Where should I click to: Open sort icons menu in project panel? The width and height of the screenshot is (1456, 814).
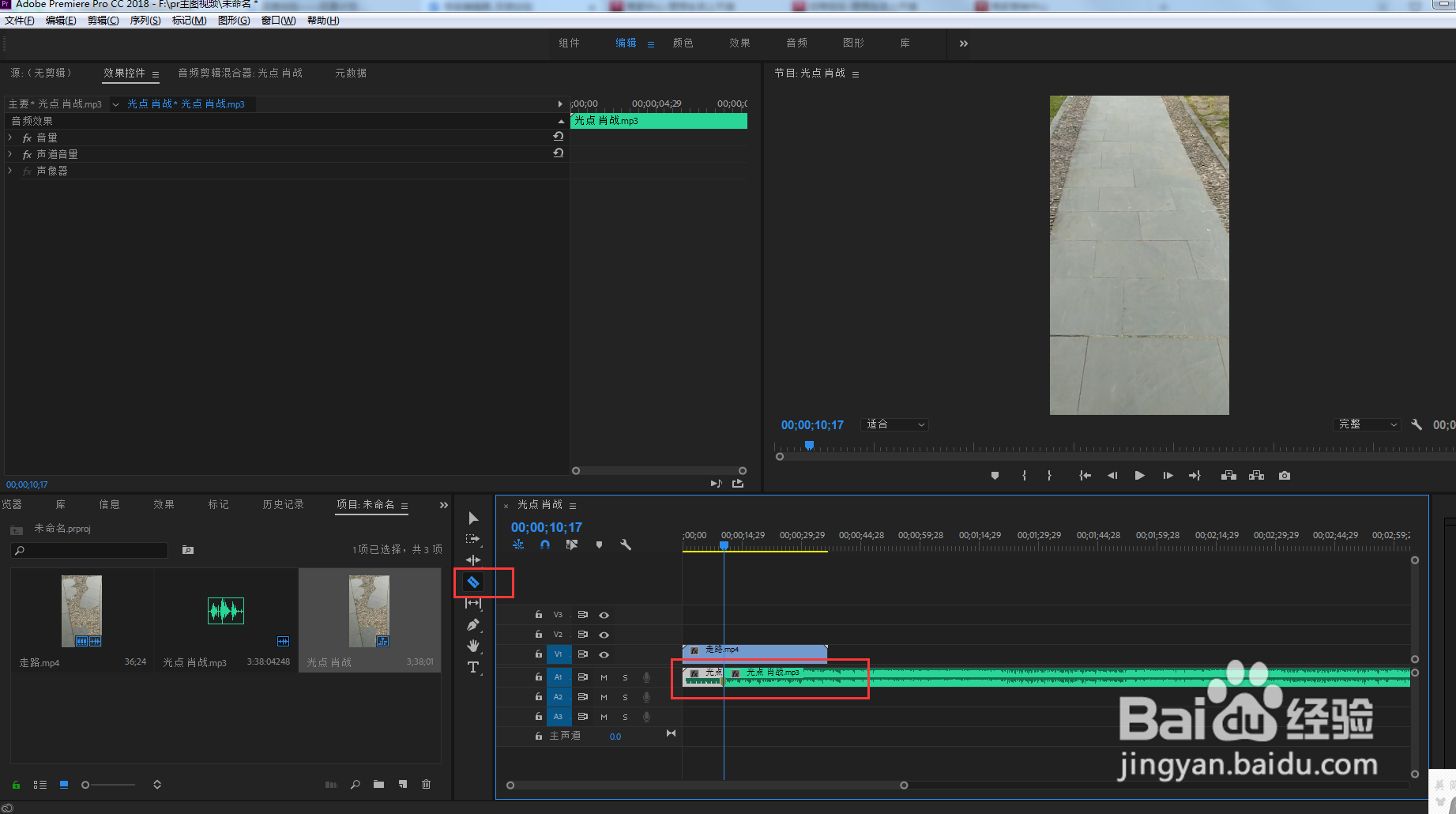pyautogui.click(x=157, y=785)
